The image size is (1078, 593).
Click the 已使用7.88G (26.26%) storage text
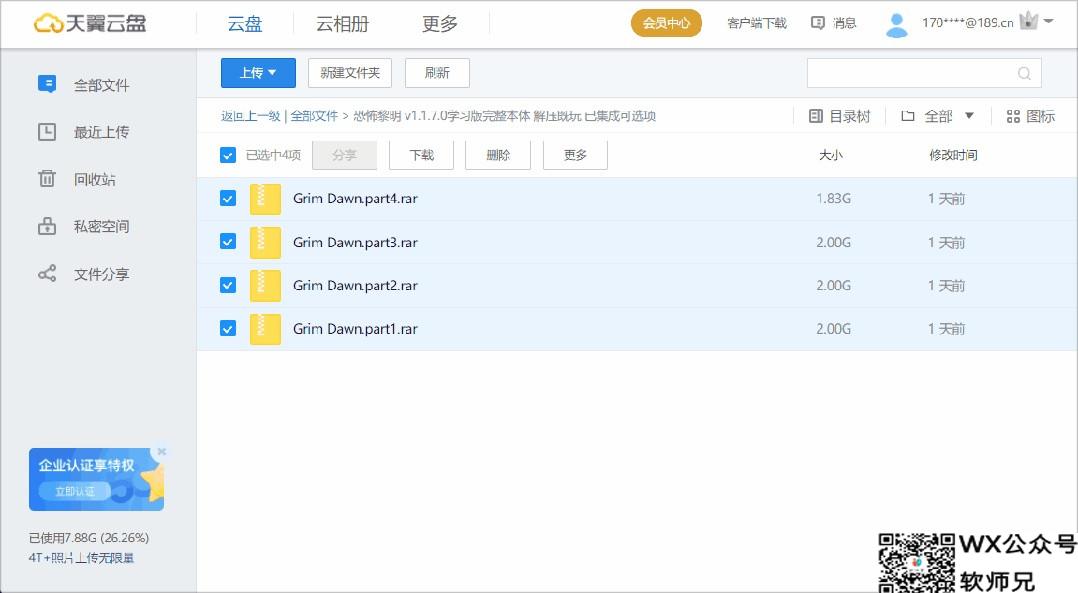coord(89,537)
